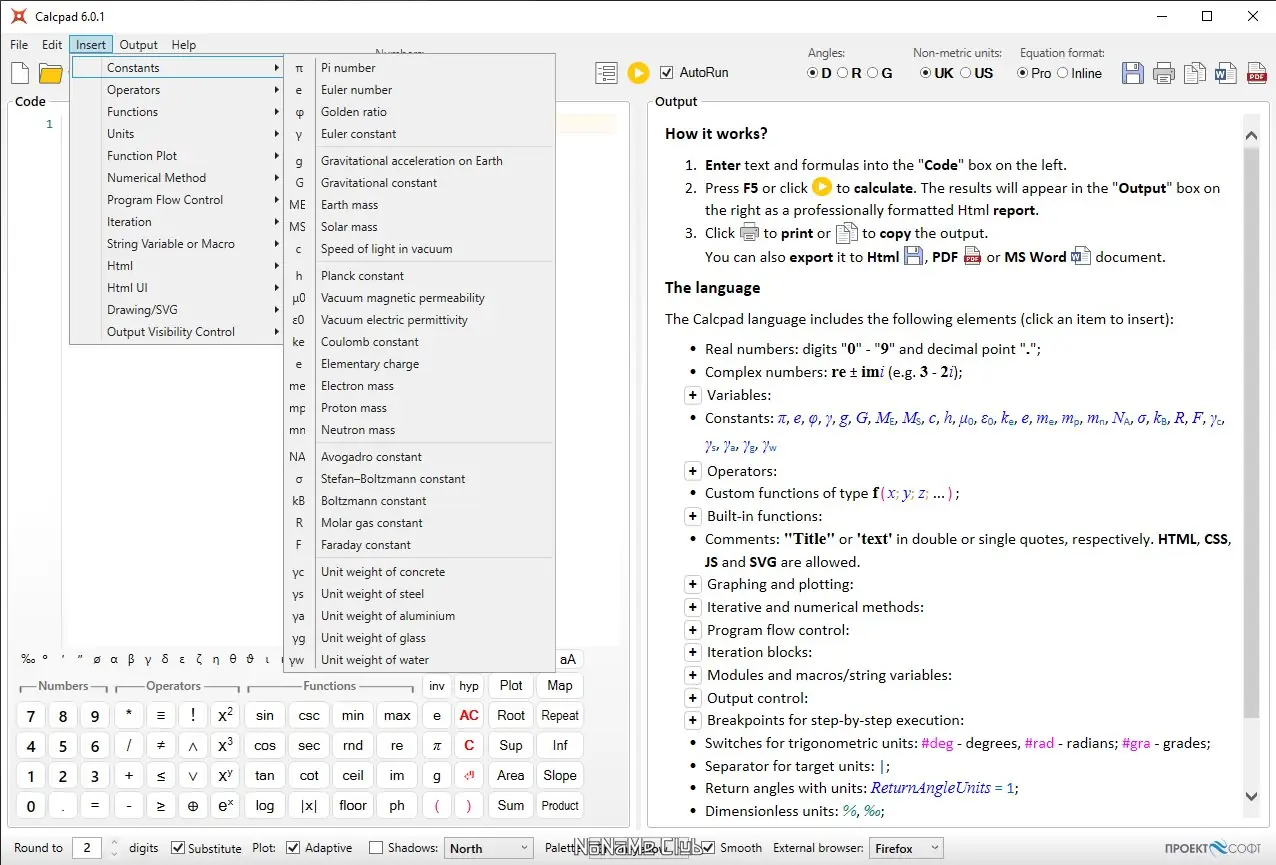Insert the Golden ratio constant
1276x865 pixels.
coord(419,112)
